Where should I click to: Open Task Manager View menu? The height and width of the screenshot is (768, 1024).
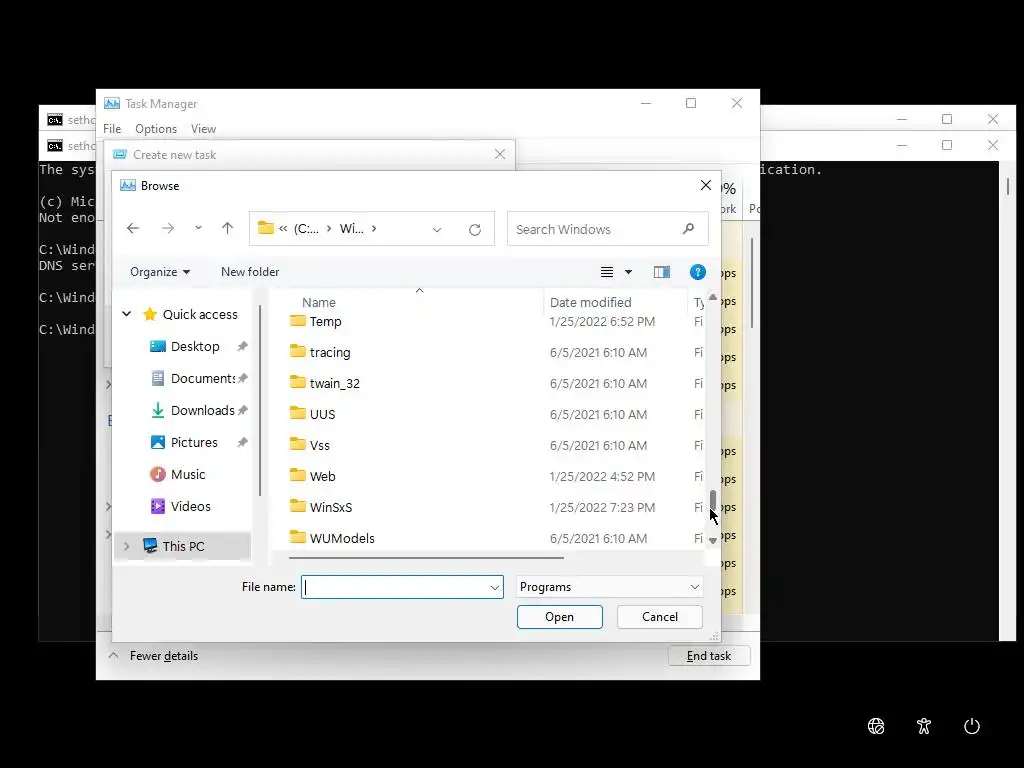(x=203, y=129)
